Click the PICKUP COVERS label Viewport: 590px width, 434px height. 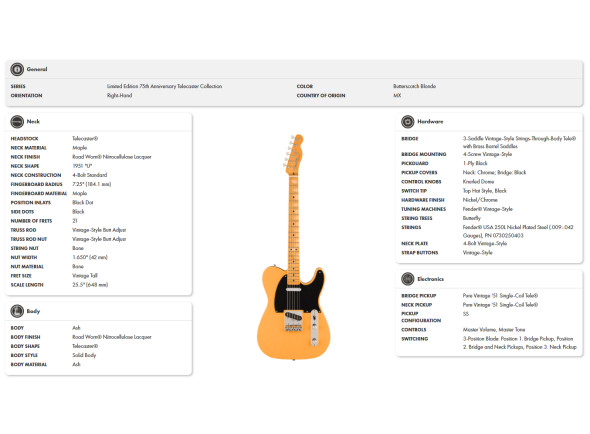(419, 173)
